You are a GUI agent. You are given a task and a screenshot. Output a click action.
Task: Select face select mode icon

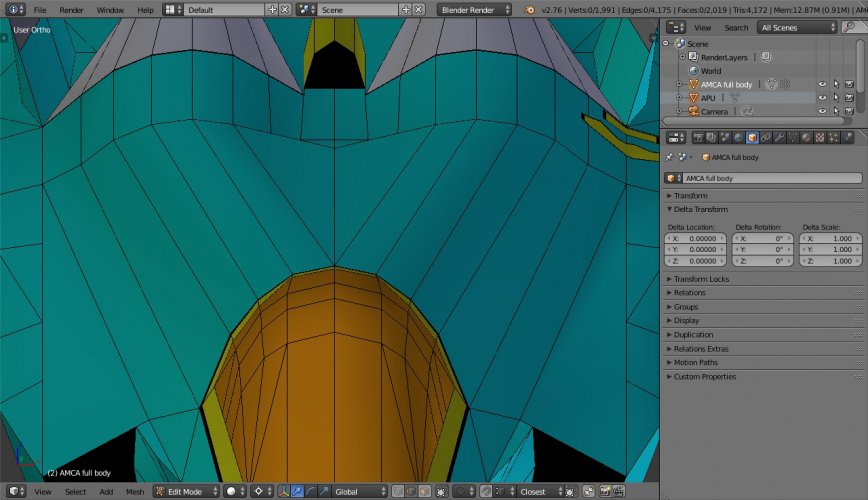425,492
